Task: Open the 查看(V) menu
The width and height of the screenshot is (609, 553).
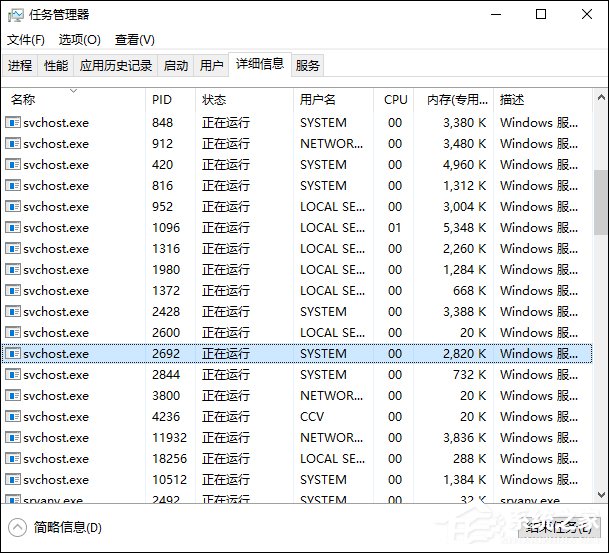Action: point(134,40)
